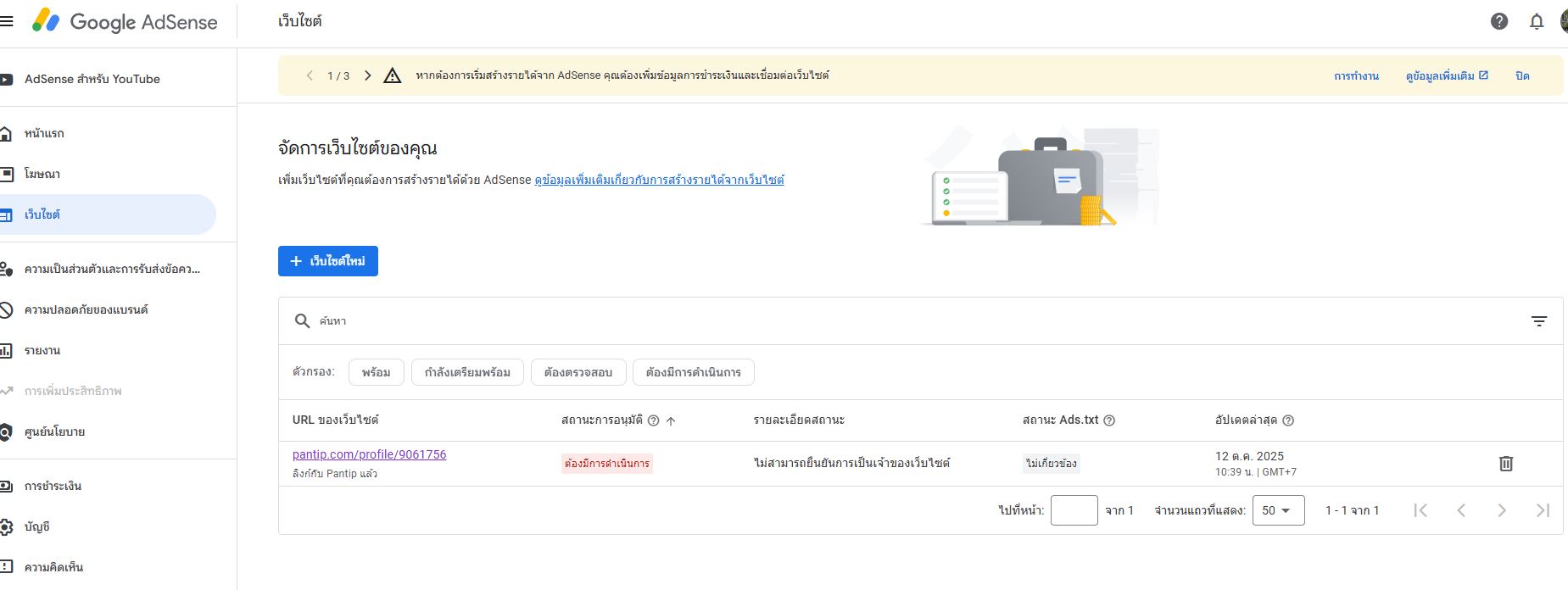Sort by approval status arrow
The width and height of the screenshot is (1568, 590).
671,420
